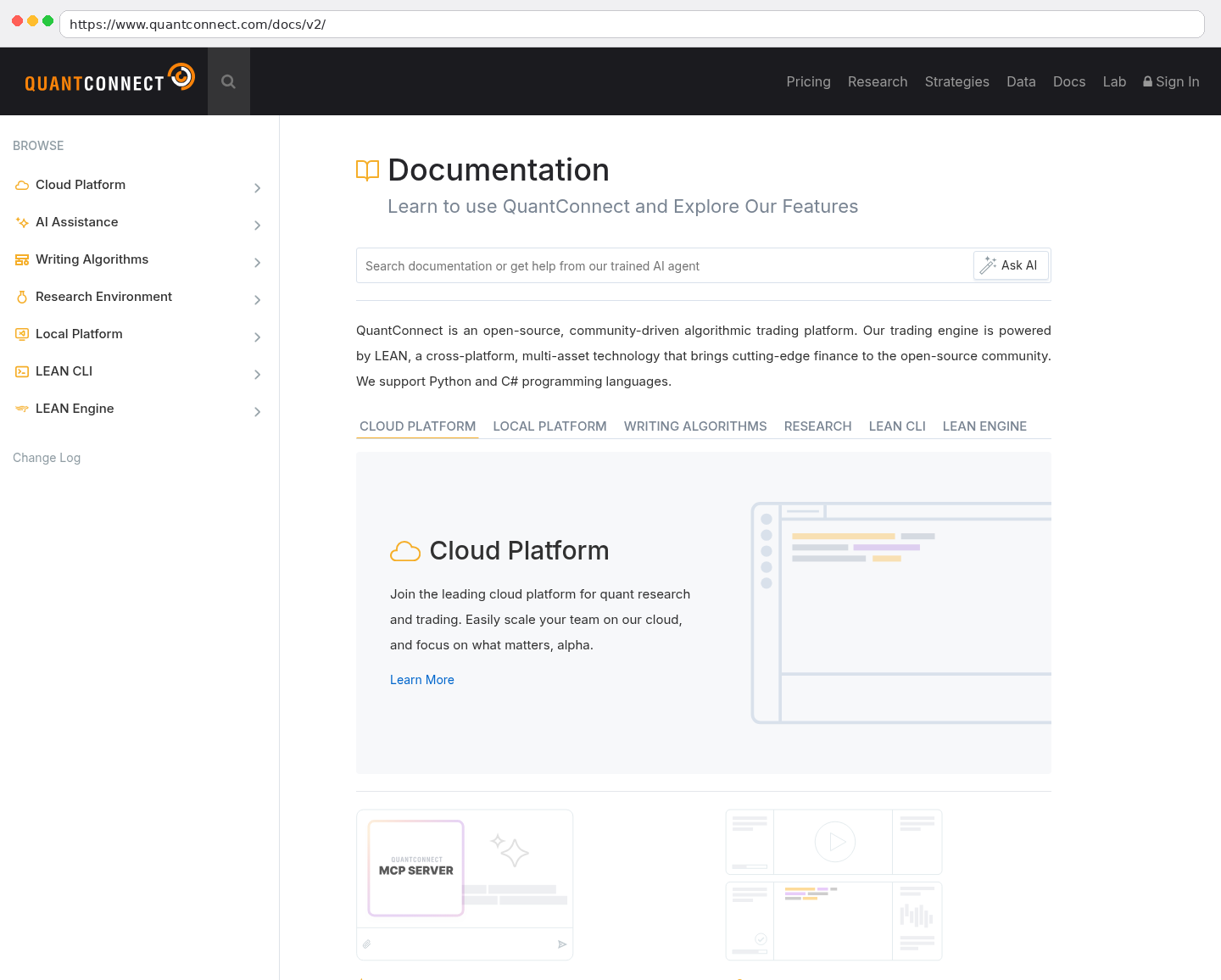This screenshot has height=980, width=1221.
Task: Open Pricing in the top navigation
Action: (809, 81)
